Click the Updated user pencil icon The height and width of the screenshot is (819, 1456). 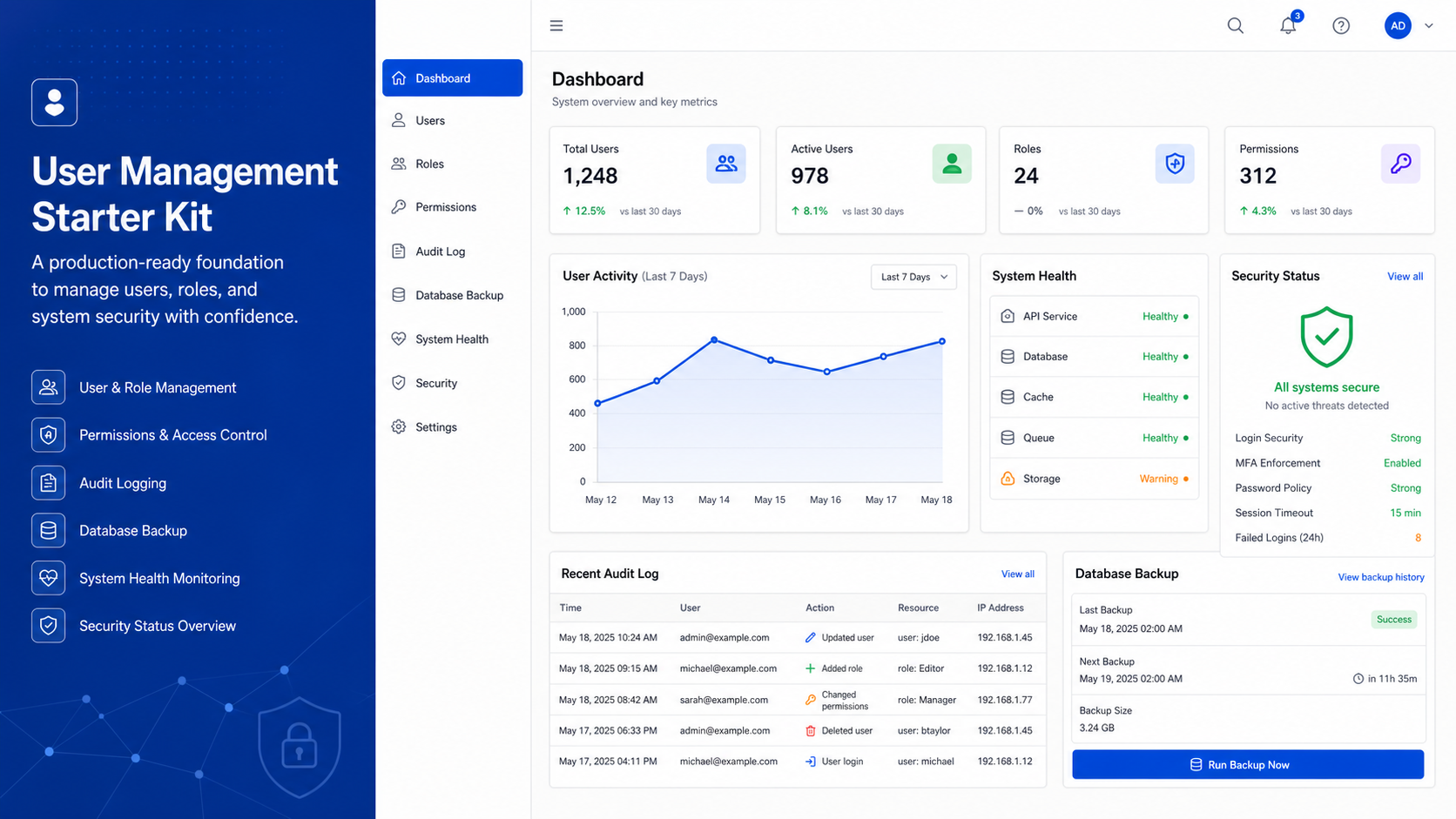click(811, 638)
